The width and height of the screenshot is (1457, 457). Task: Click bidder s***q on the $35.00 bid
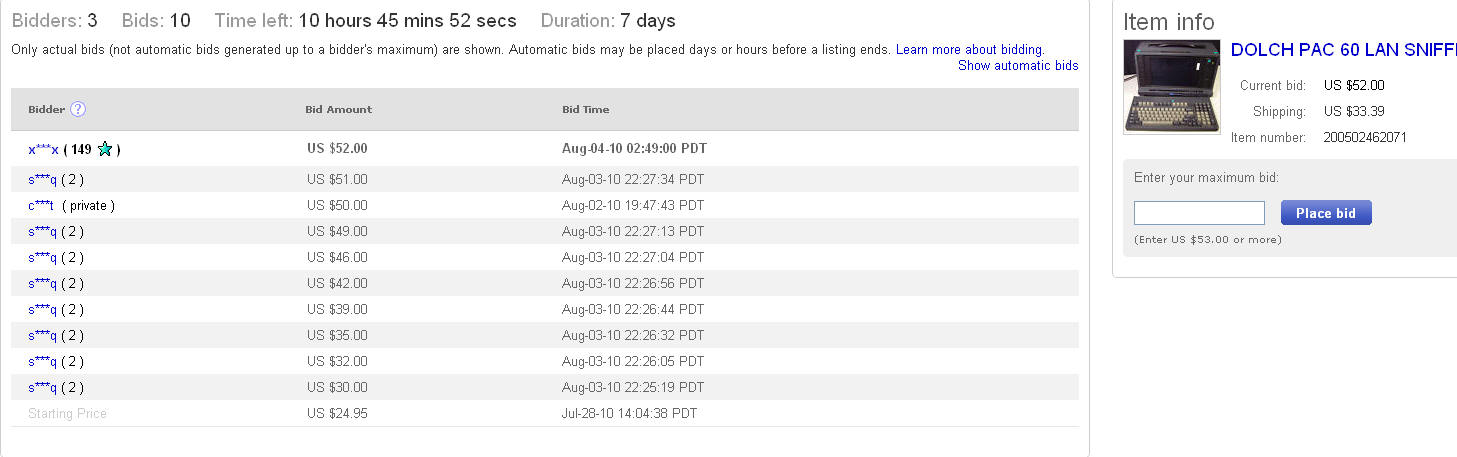[x=43, y=335]
